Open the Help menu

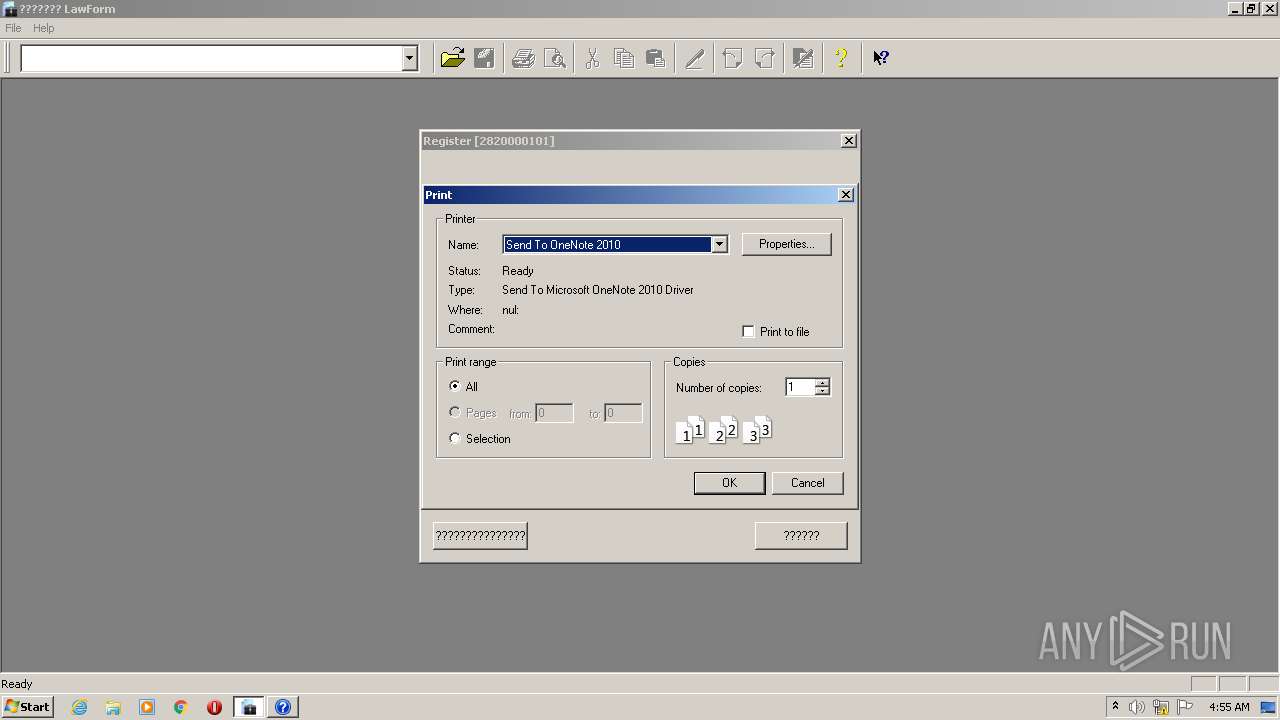pyautogui.click(x=43, y=28)
